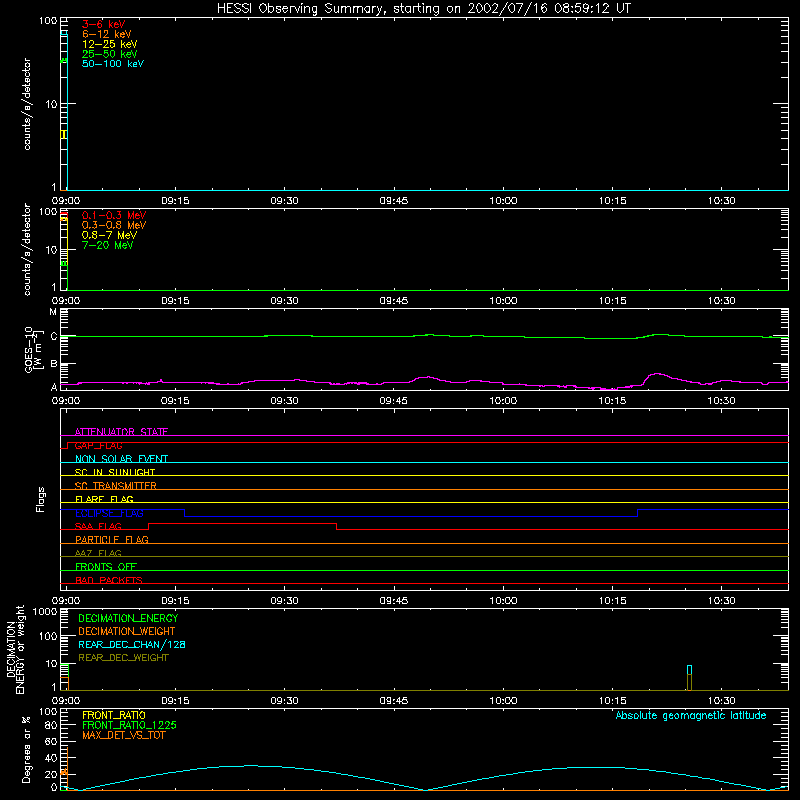Click the magenta GOES bump near 10:20
This screenshot has height=800, width=800.
coord(657,376)
